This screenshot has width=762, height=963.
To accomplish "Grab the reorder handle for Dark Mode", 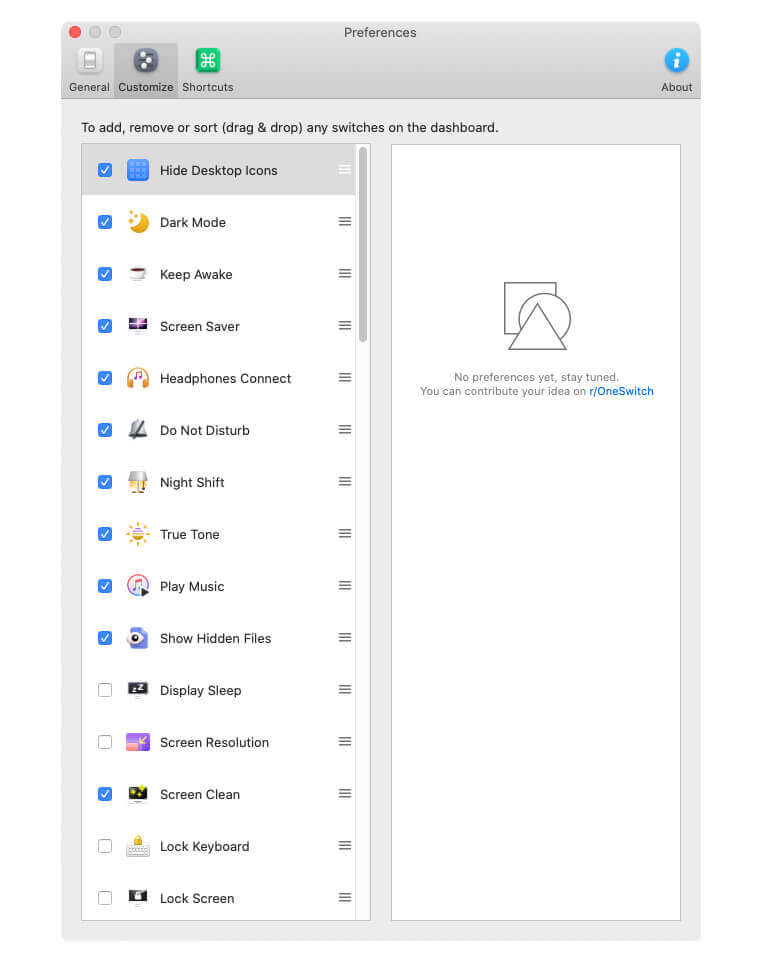I will coord(345,221).
